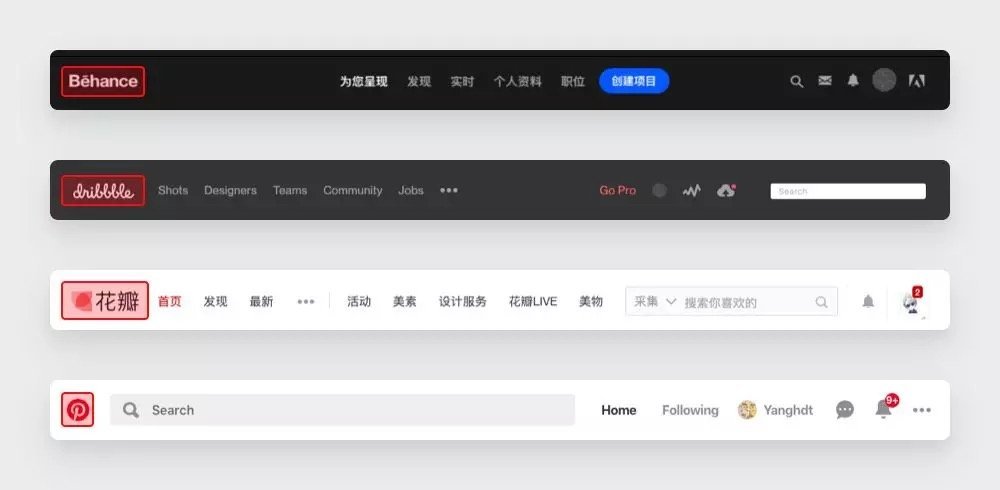Open Shots in Dribbble nav
Screen dimensions: 1000x490
tap(173, 190)
